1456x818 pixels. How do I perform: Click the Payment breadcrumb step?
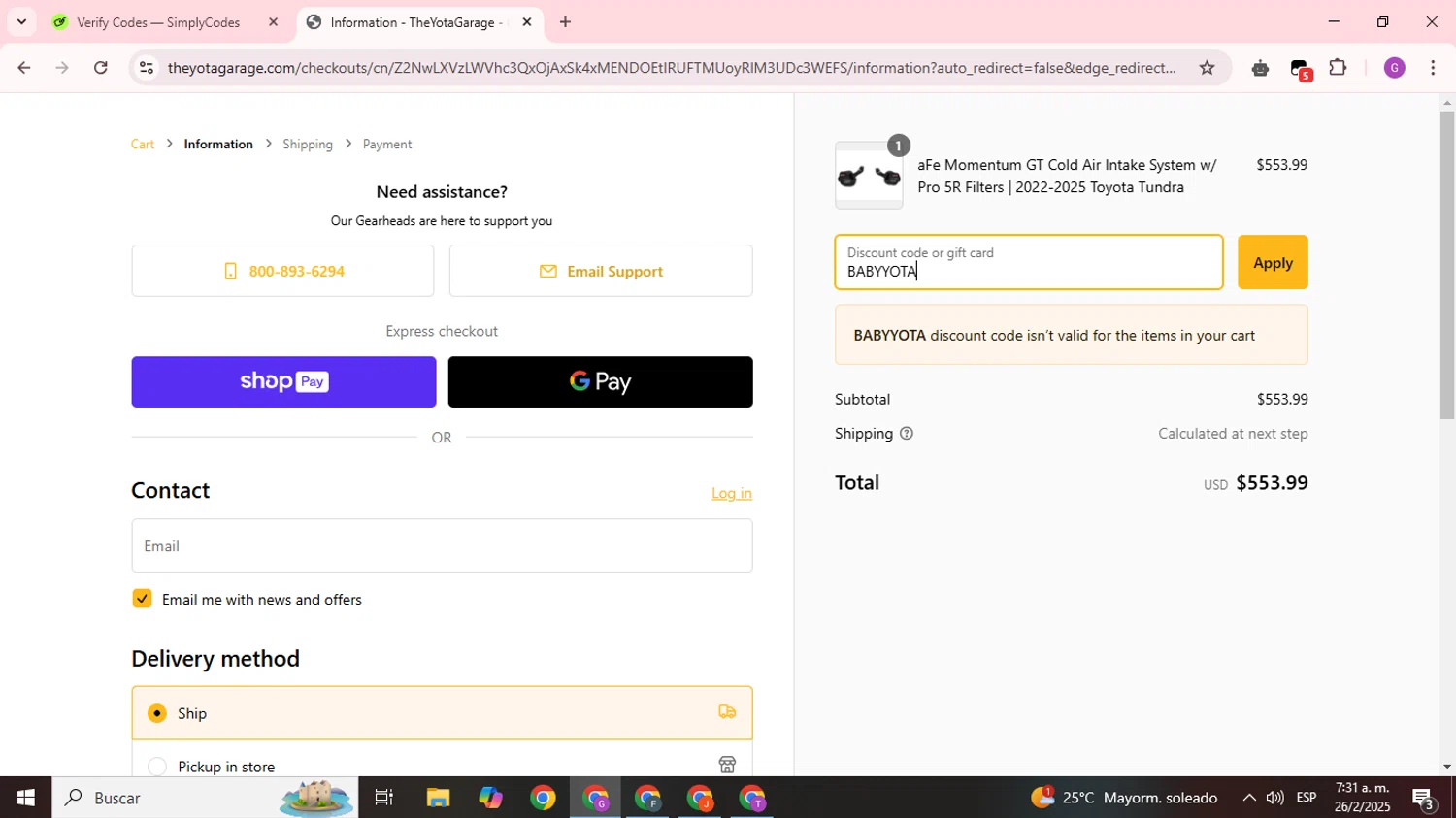(x=387, y=144)
